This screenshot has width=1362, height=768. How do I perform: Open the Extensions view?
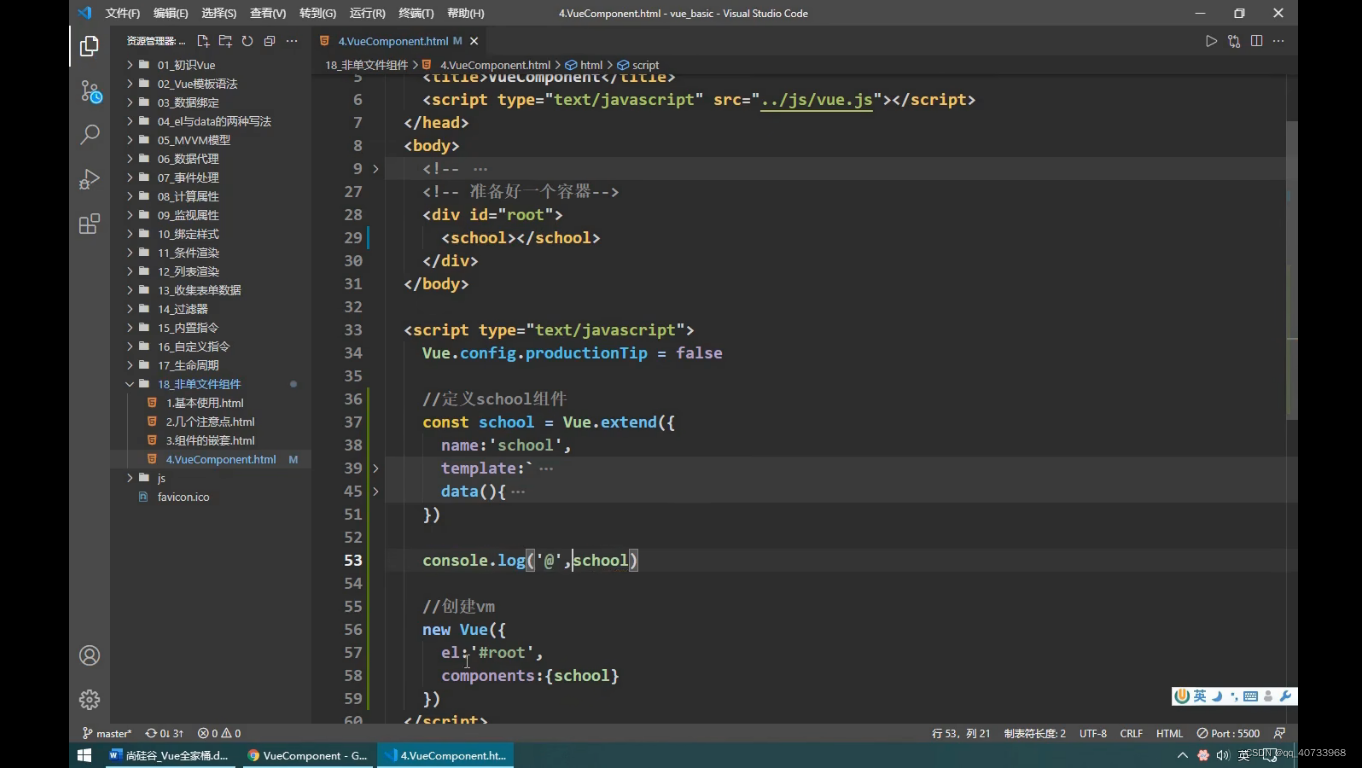[x=89, y=223]
